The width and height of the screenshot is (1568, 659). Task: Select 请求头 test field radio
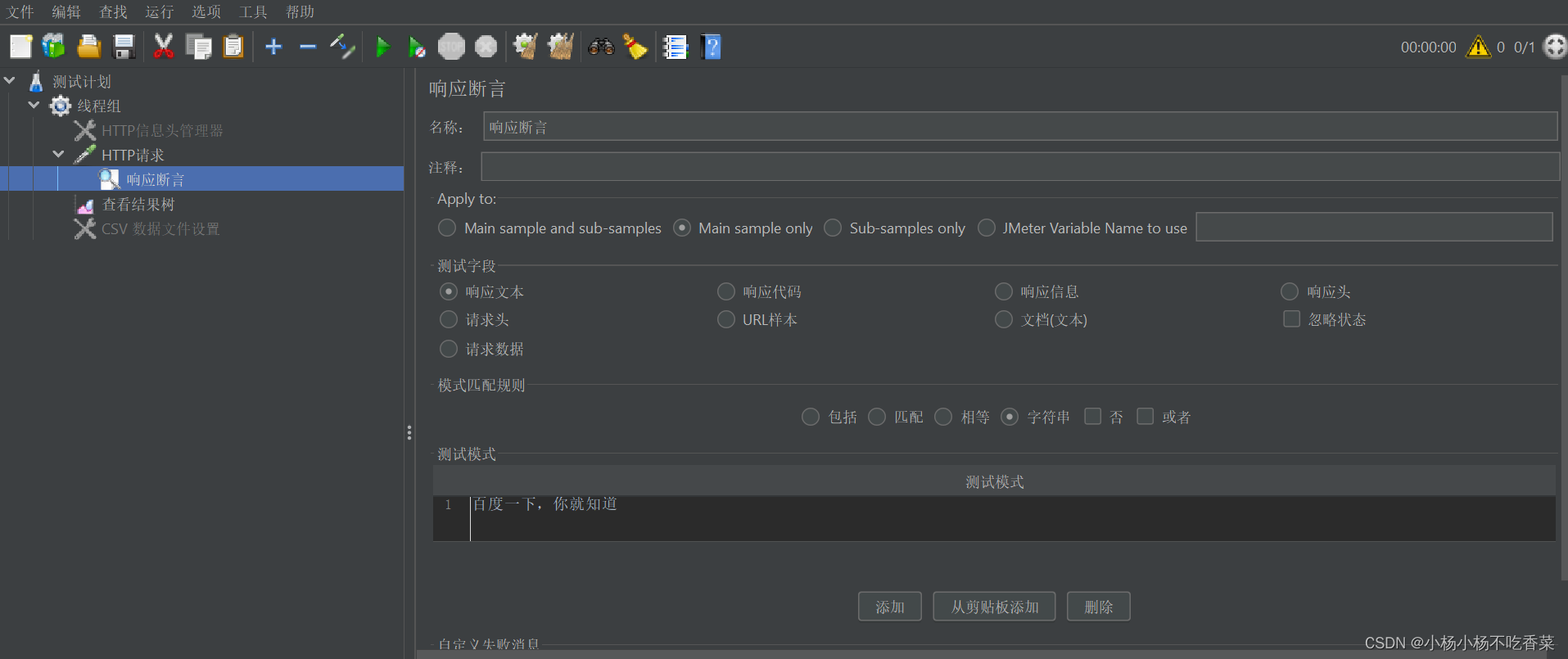[x=449, y=319]
